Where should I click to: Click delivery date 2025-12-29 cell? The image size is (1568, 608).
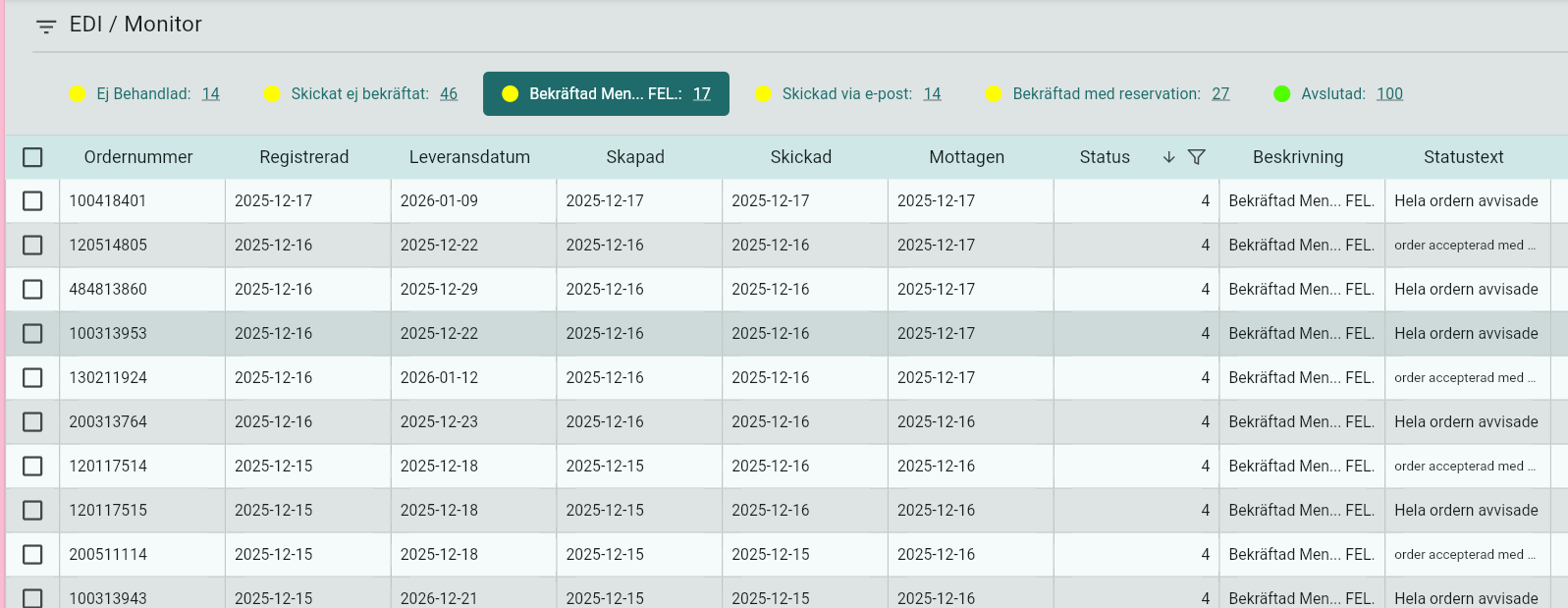click(x=473, y=290)
